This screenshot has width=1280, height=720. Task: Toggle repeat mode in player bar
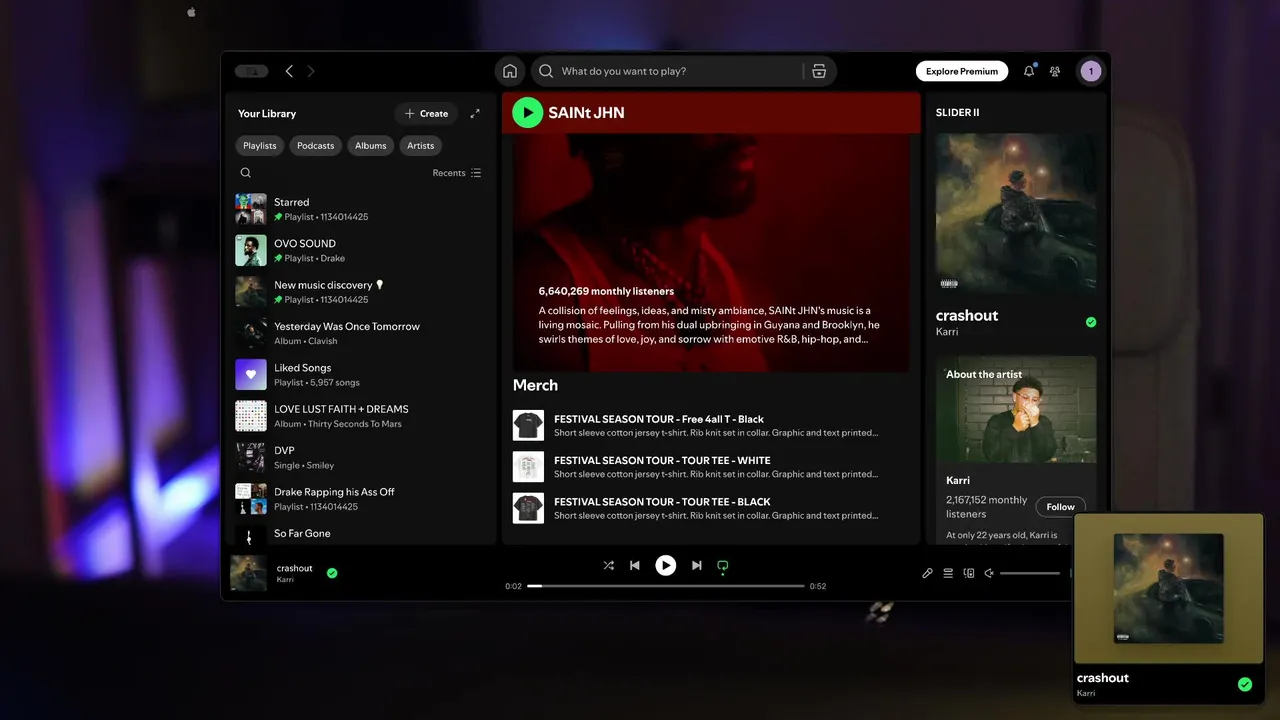click(723, 566)
